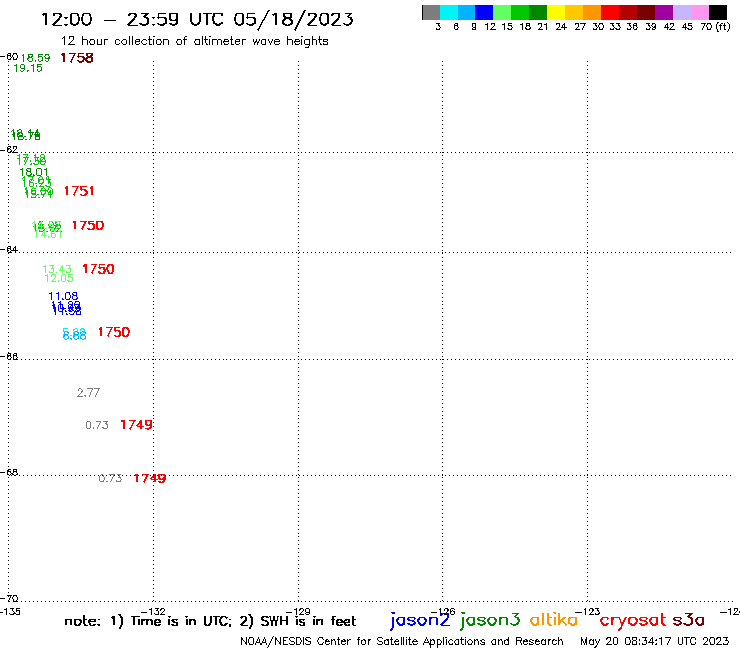Click the 1750 label beside the cyan values
The width and height of the screenshot is (740, 650).
114,332
